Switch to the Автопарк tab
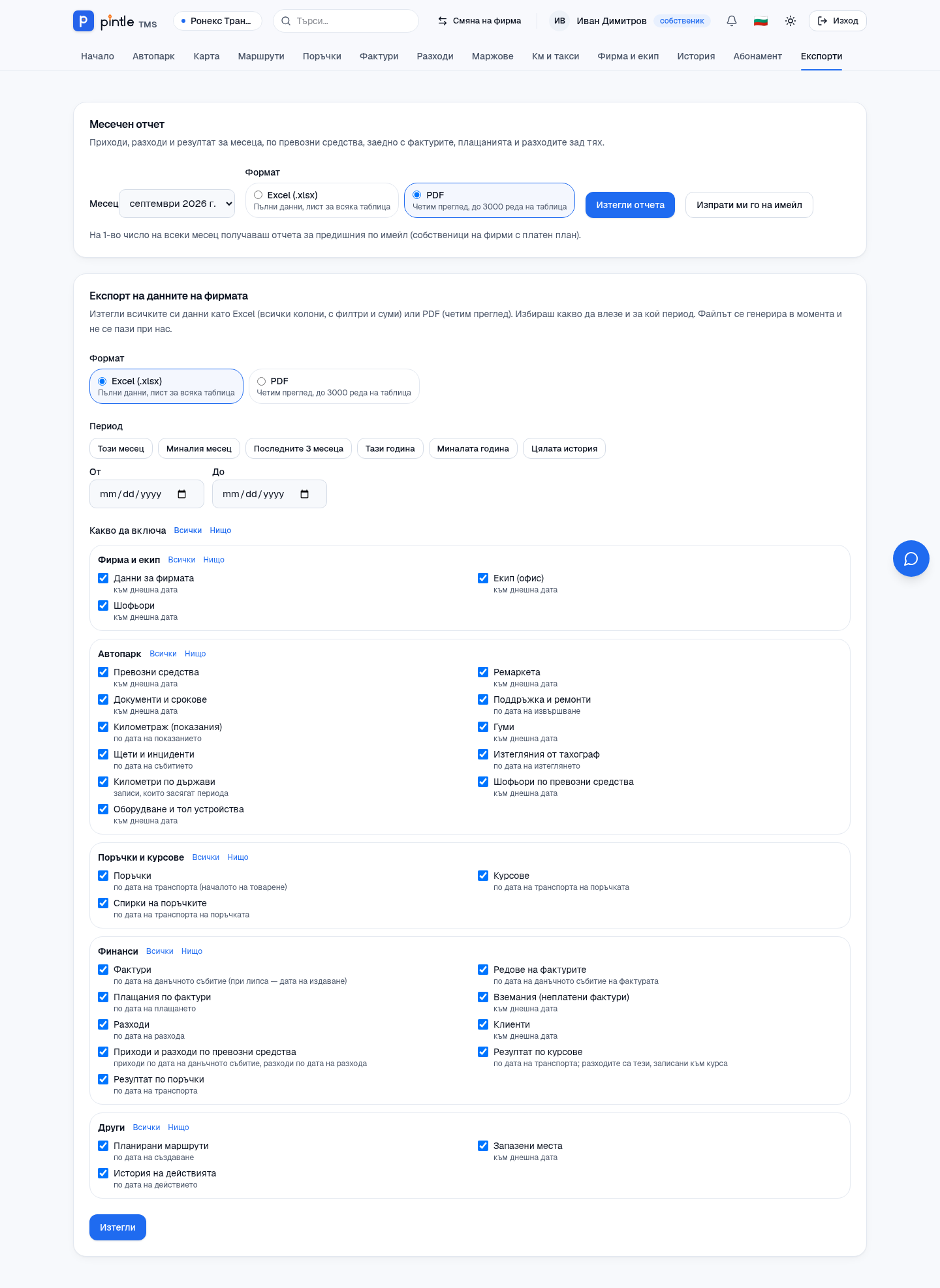 tap(153, 56)
